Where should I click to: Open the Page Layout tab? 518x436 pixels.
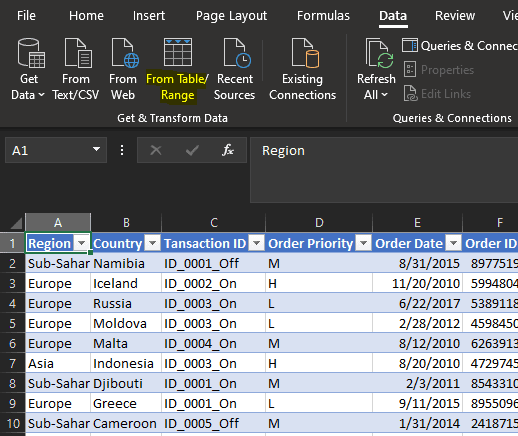tap(231, 16)
